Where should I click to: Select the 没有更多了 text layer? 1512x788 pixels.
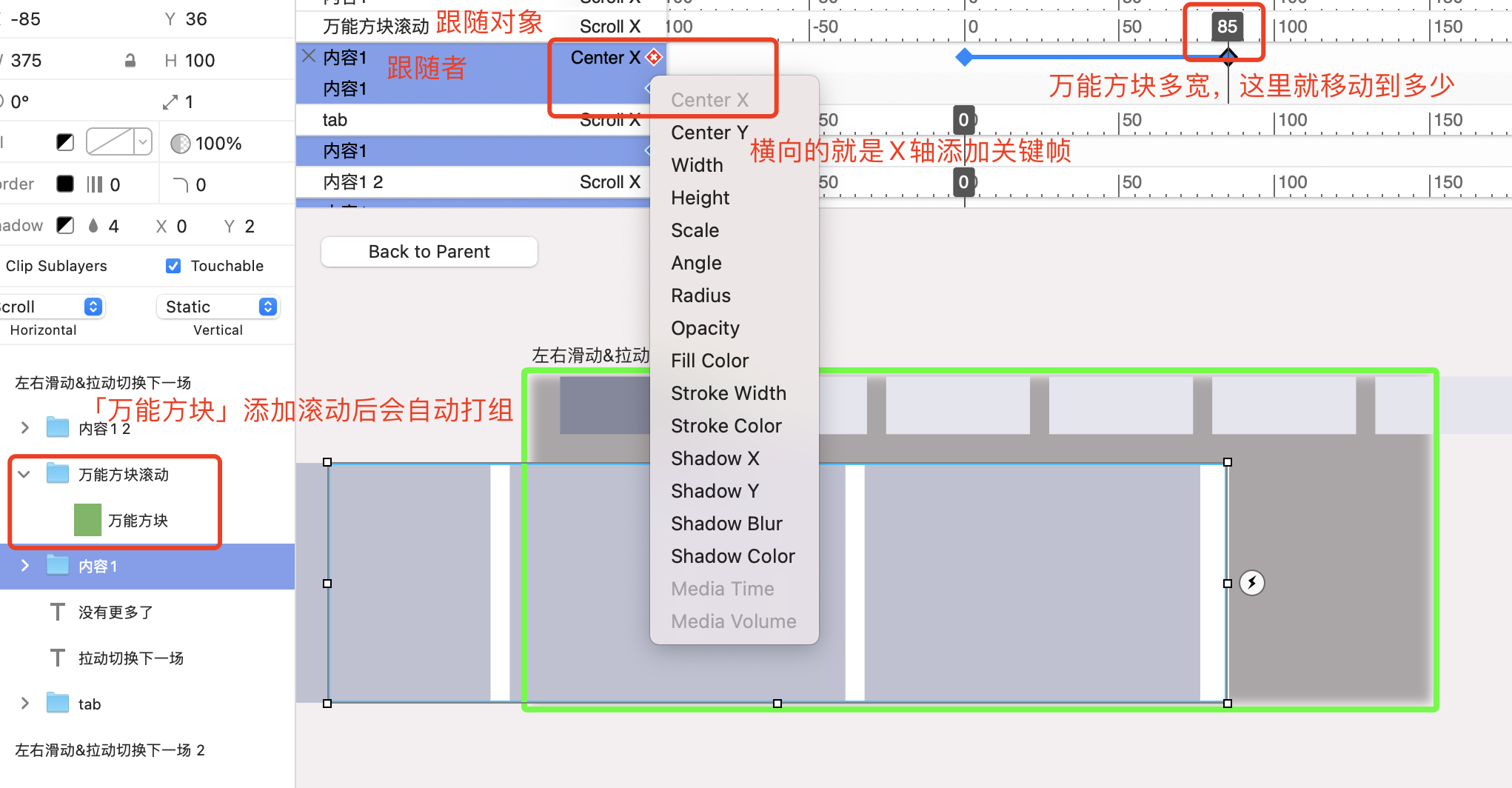pos(116,612)
